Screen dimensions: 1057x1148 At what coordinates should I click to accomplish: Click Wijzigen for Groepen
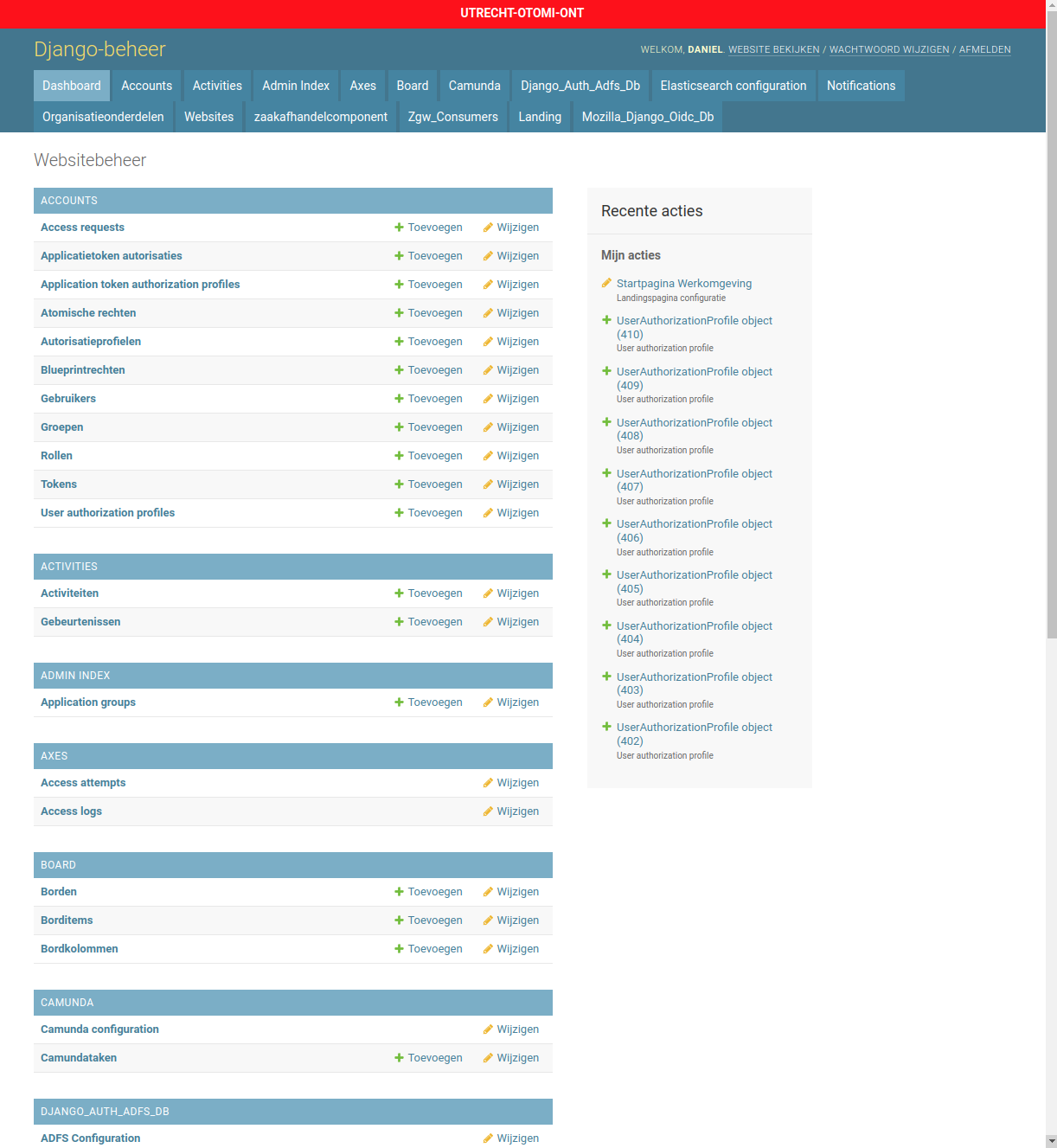click(x=511, y=427)
